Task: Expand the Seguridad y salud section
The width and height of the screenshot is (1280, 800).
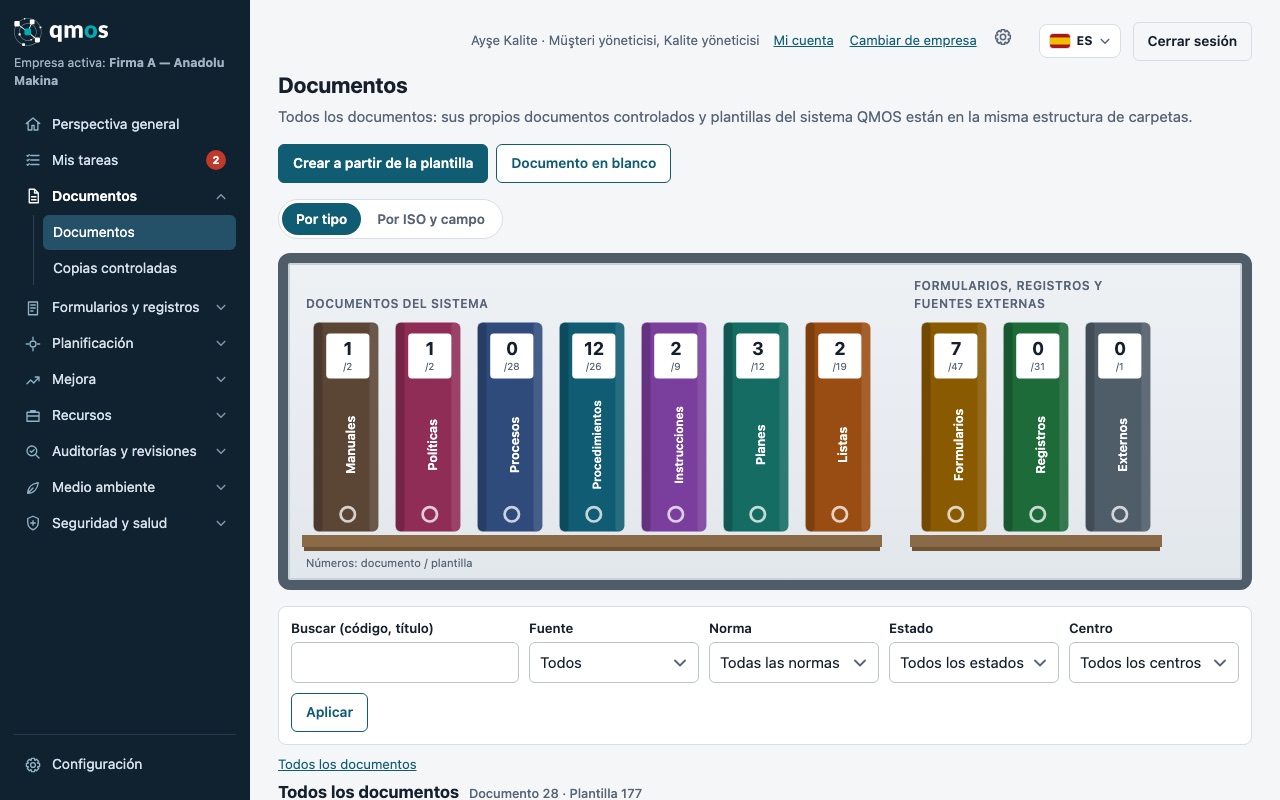Action: [221, 523]
